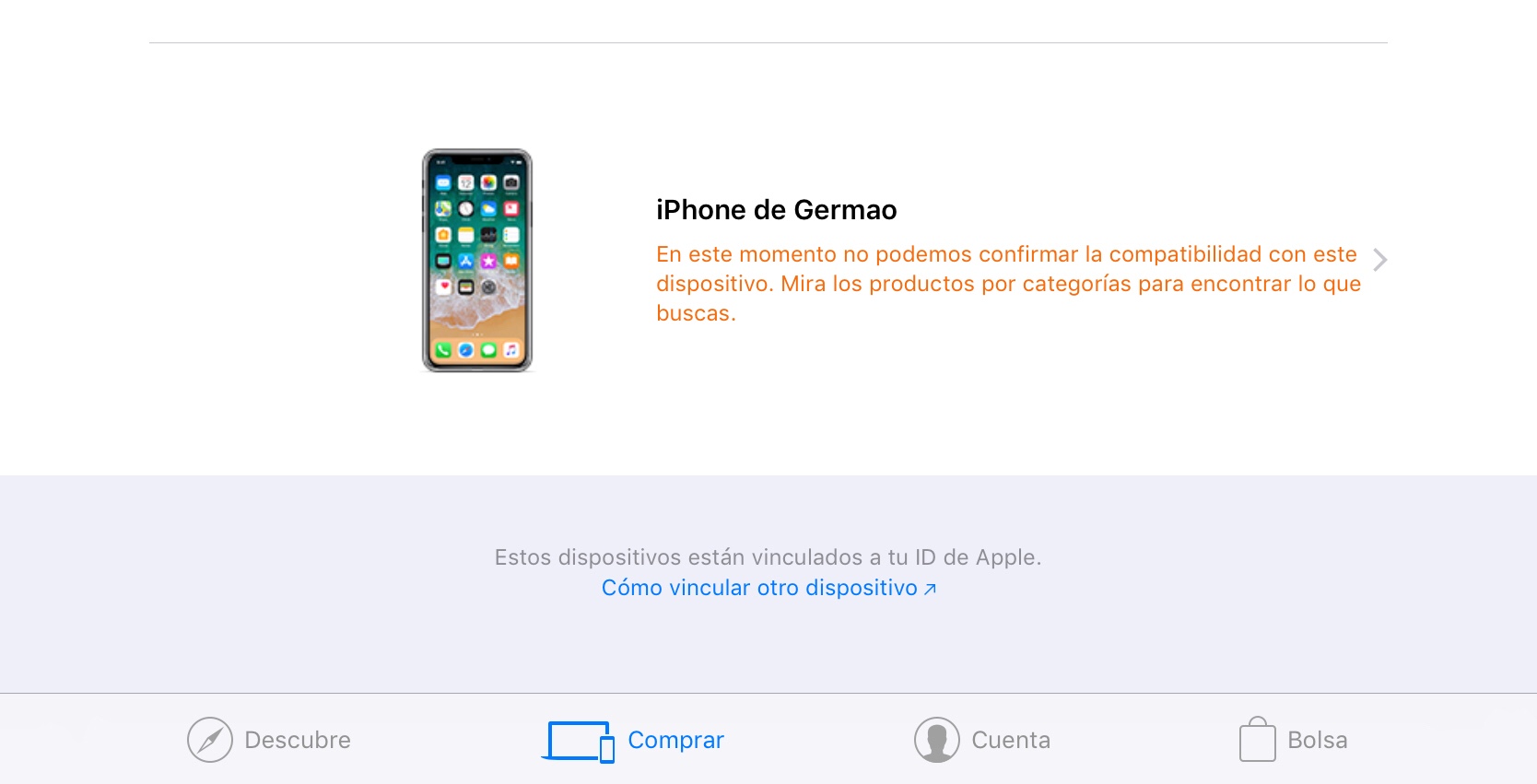Tap the Descubre compass icon

[210, 740]
